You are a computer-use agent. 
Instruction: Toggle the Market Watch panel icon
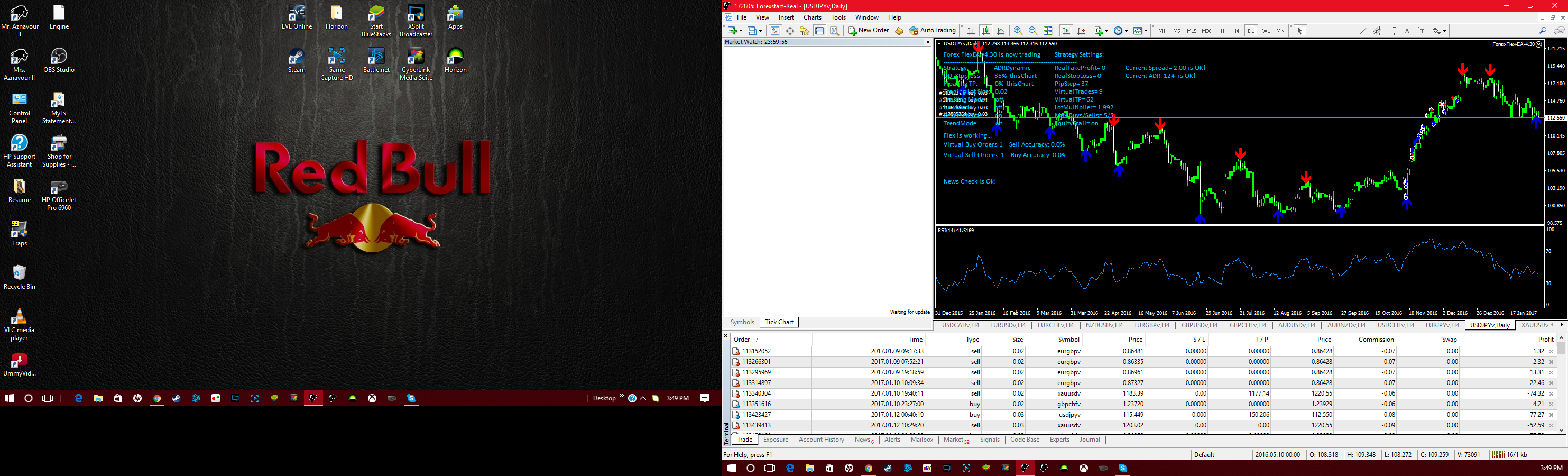point(776,31)
